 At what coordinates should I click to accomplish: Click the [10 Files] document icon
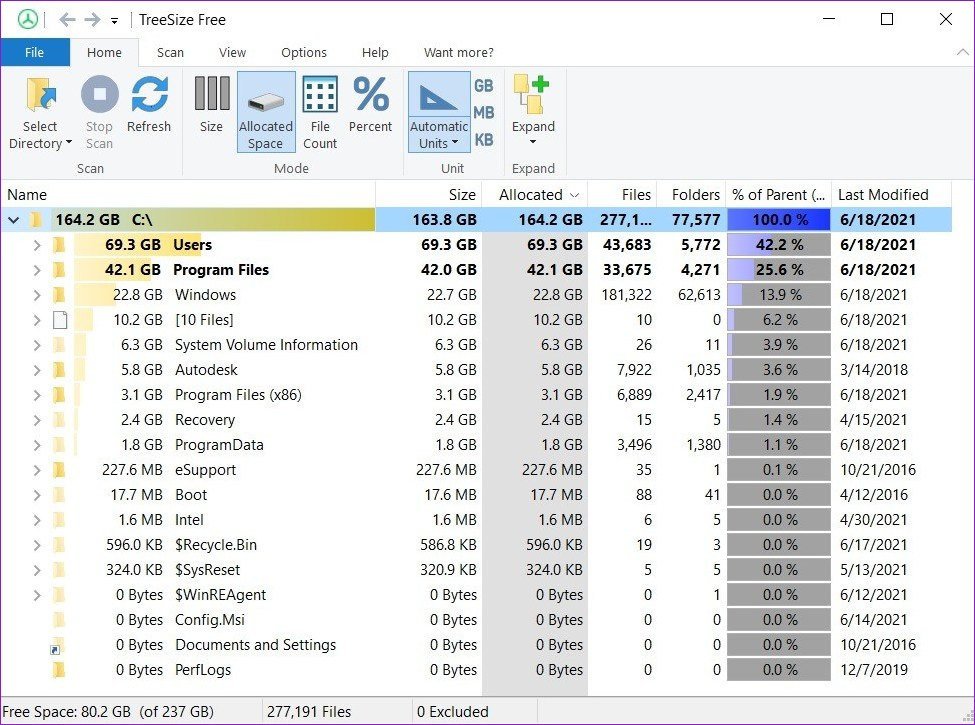coord(60,320)
